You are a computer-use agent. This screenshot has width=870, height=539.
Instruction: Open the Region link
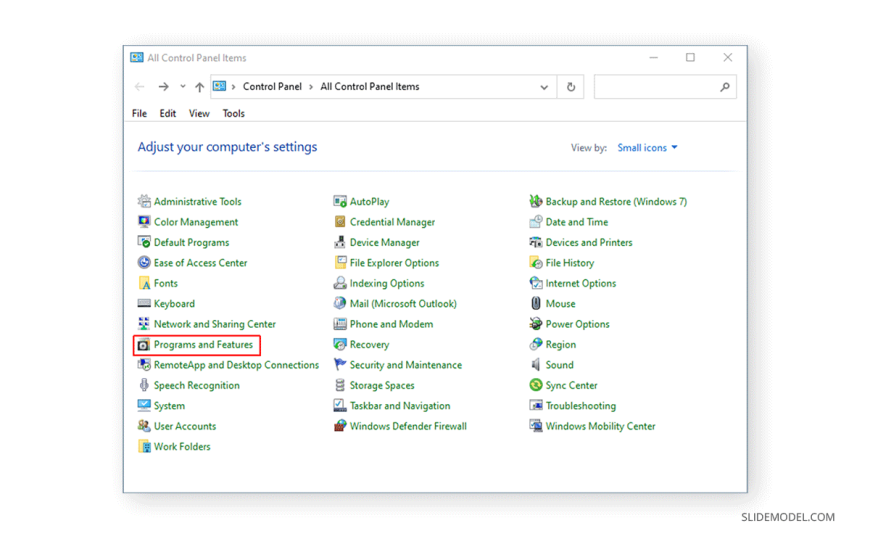[561, 344]
